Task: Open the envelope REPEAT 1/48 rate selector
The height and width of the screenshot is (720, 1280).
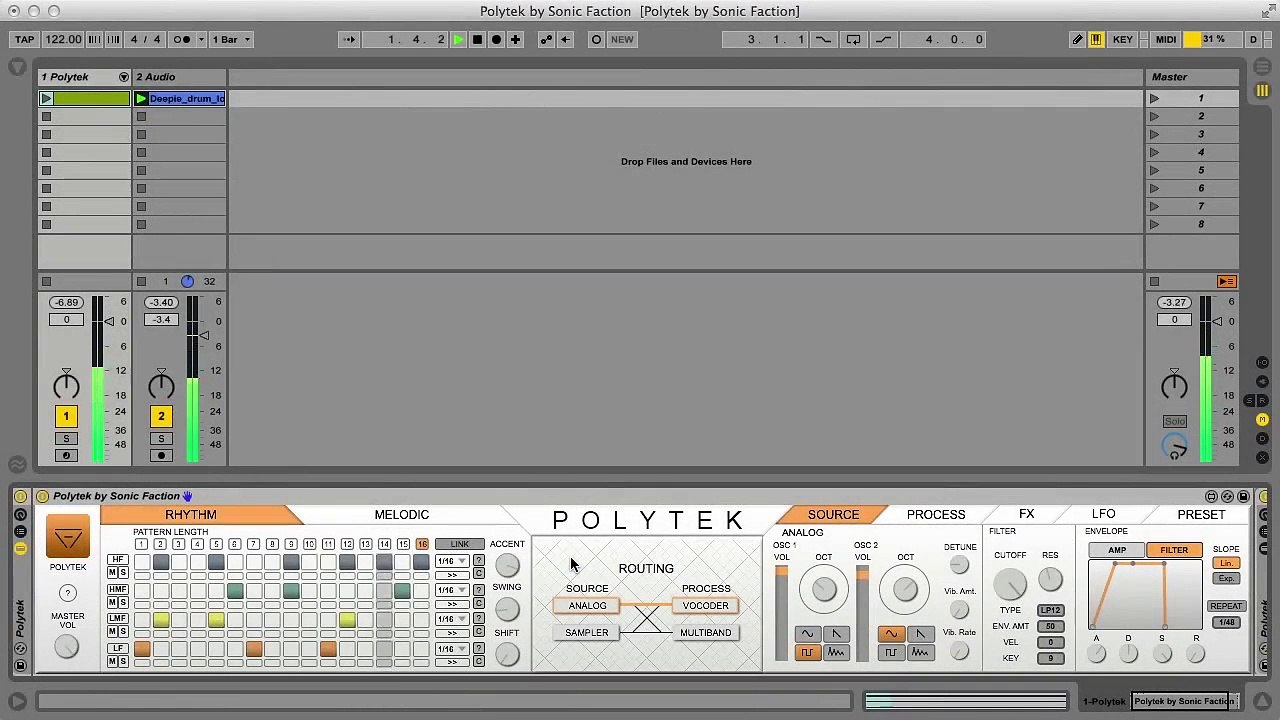Action: (1226, 622)
